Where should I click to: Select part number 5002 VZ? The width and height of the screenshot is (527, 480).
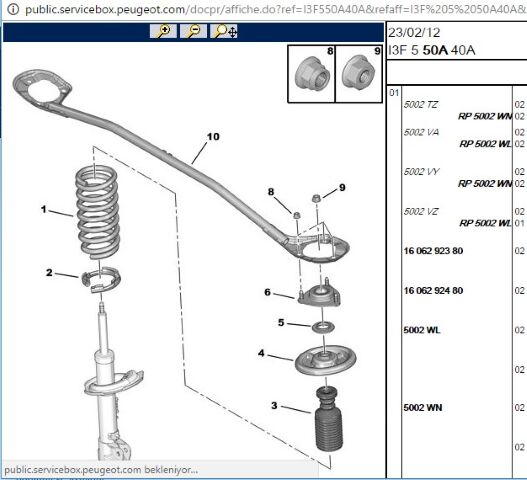(421, 212)
